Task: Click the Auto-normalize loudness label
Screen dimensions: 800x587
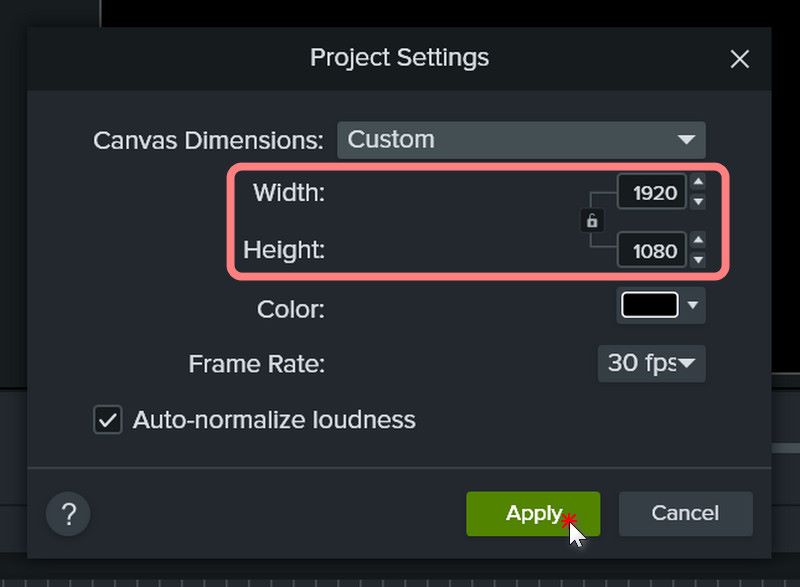Action: pos(274,419)
